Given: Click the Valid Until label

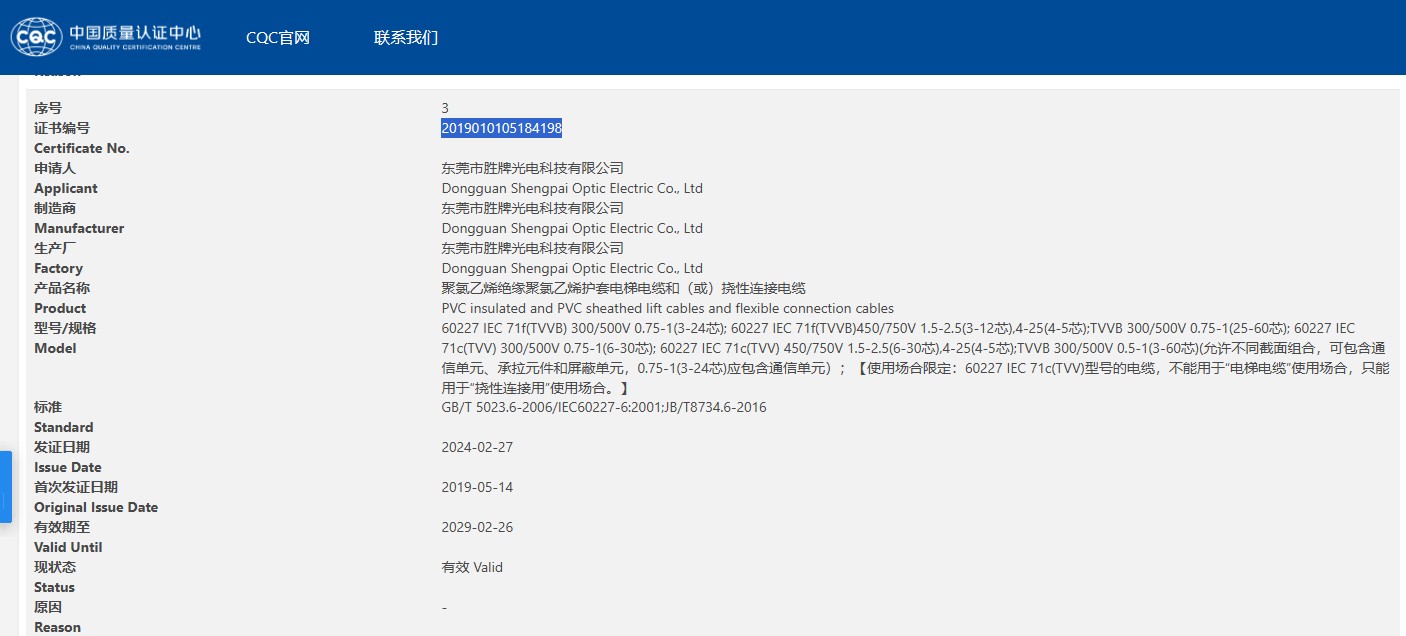Looking at the screenshot, I should 68,547.
